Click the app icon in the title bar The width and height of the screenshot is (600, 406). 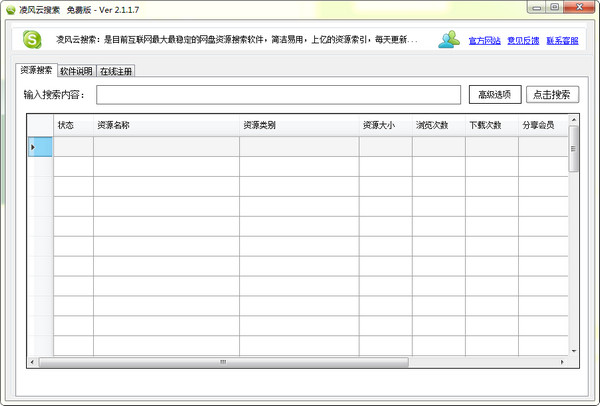pos(10,8)
